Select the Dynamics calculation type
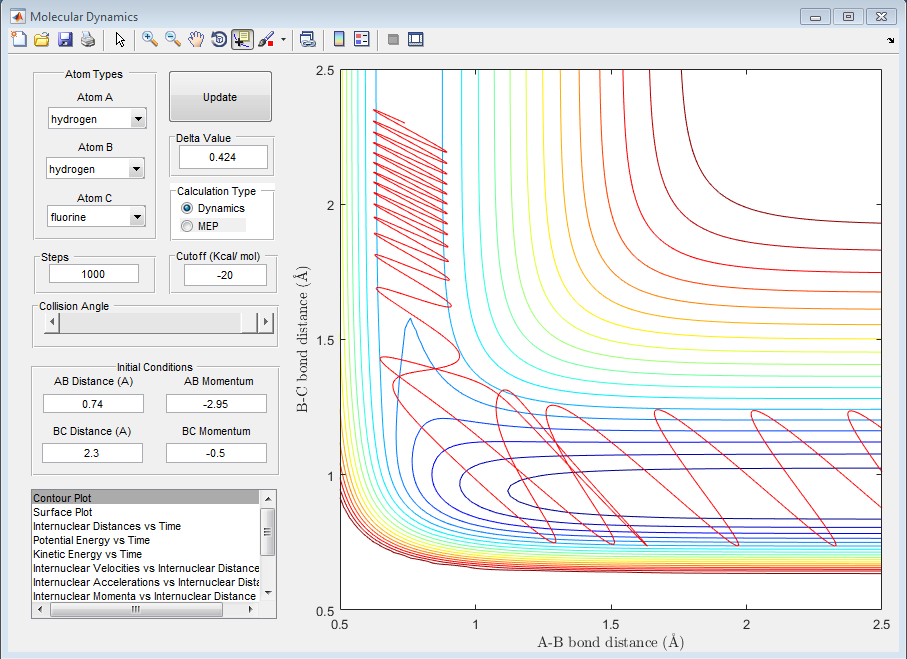The width and height of the screenshot is (907, 659). [x=187, y=208]
